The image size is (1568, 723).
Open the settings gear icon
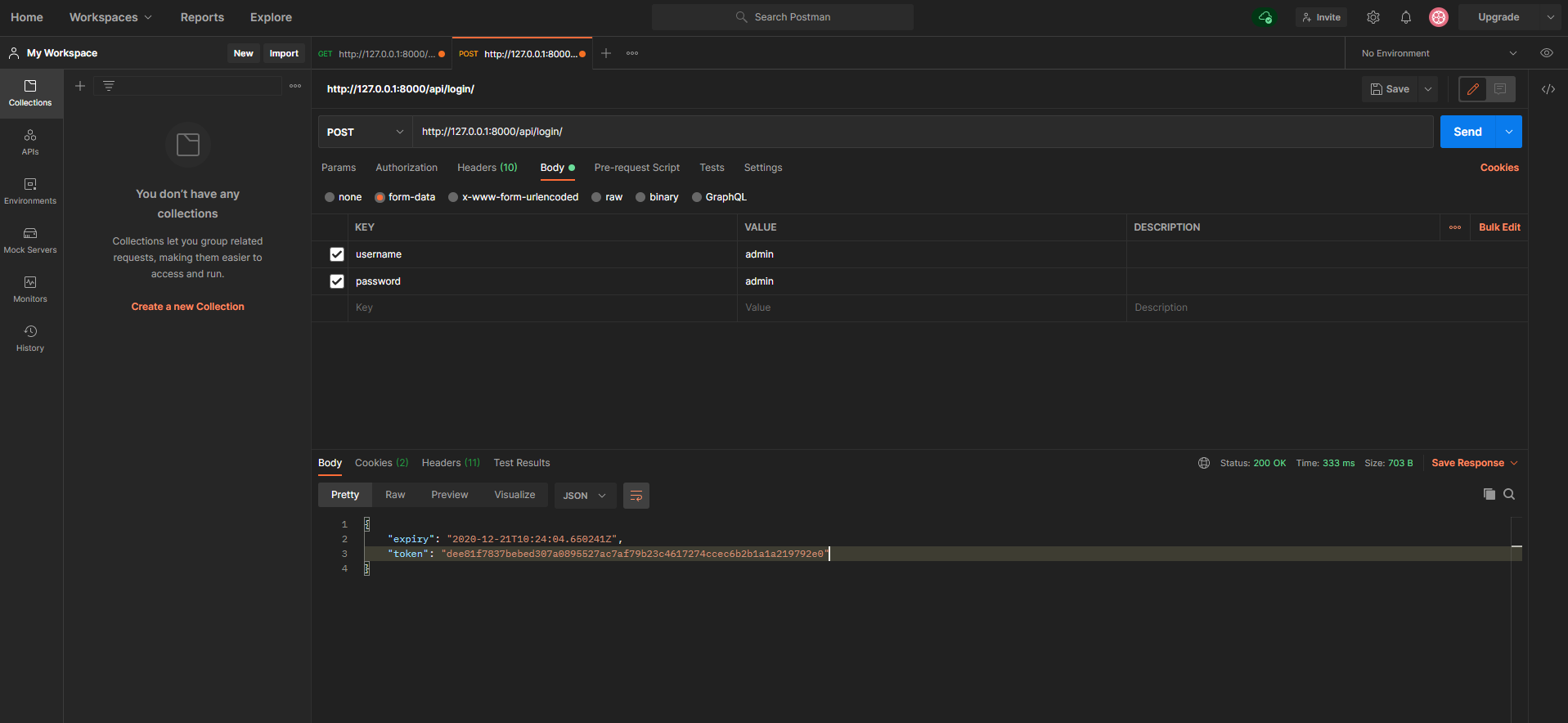1373,17
